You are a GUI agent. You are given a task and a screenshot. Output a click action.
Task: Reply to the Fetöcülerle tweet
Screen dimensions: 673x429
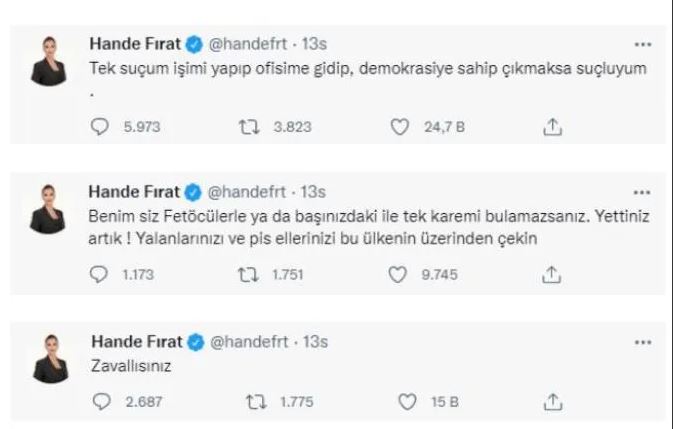point(100,274)
